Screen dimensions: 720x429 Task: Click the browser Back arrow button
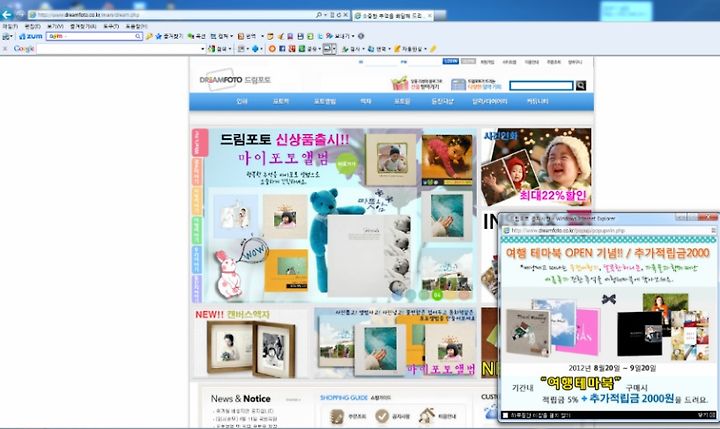point(6,15)
